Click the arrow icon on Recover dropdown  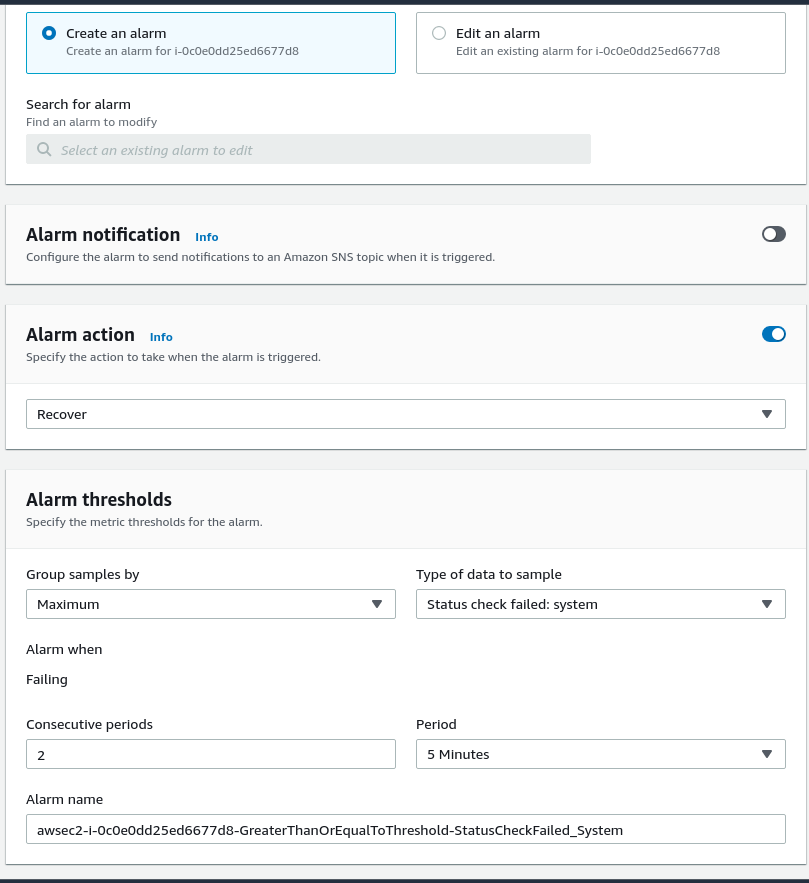[767, 414]
